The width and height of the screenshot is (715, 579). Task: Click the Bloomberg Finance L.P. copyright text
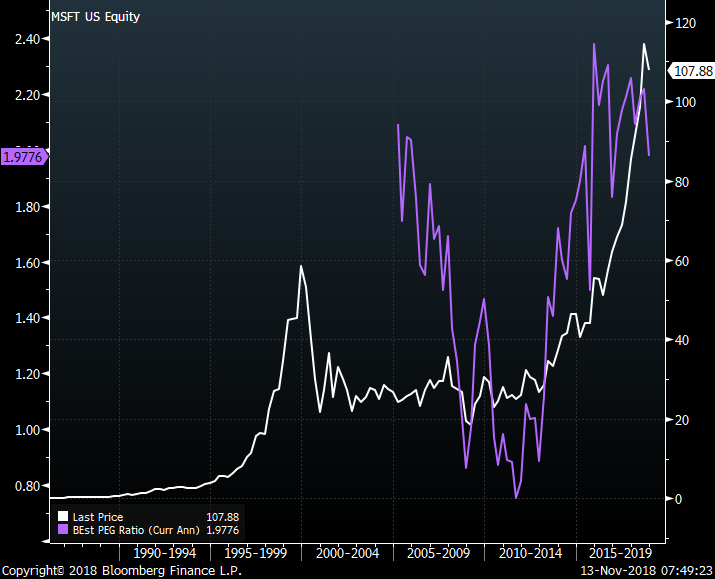(x=122, y=571)
